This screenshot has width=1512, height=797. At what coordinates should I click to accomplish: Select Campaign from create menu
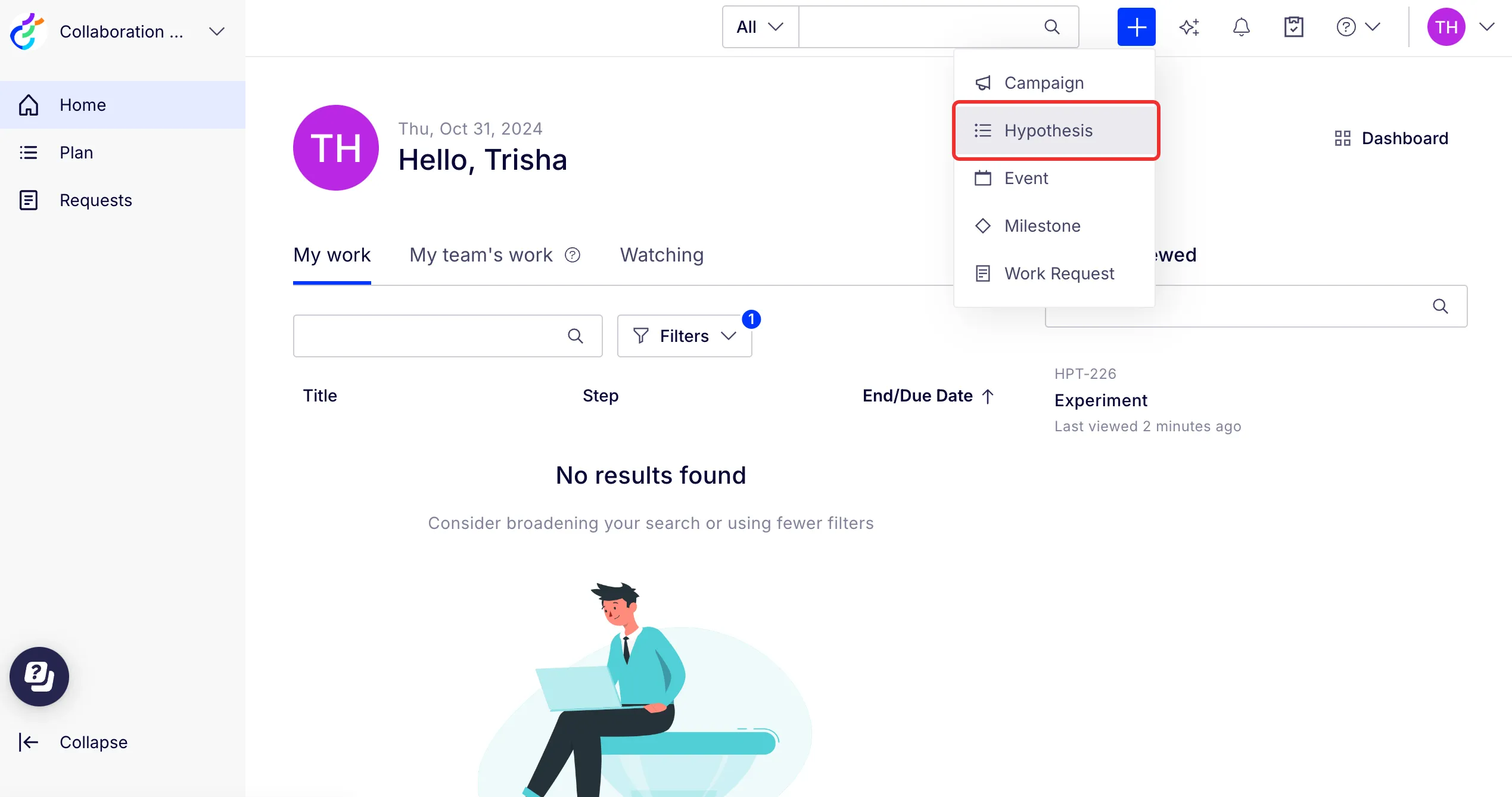(x=1054, y=83)
